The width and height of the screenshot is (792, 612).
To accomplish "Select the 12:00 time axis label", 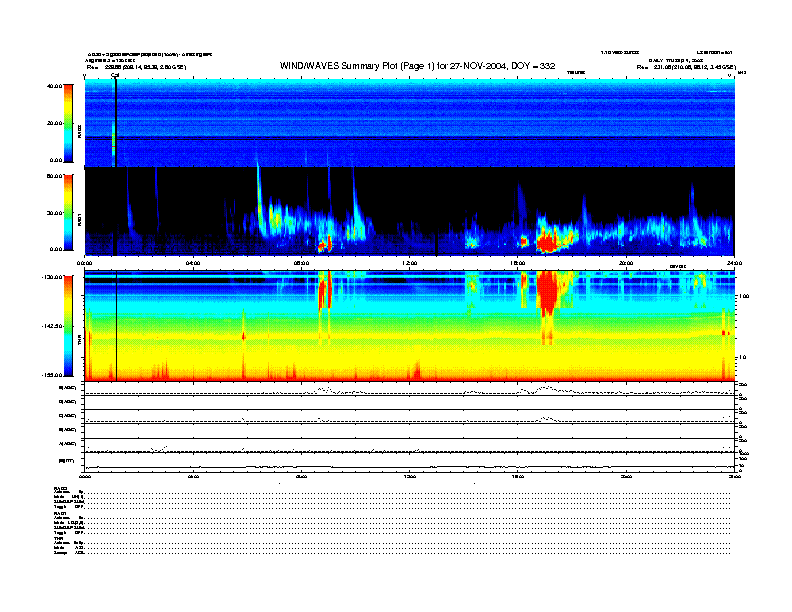I will [x=409, y=262].
